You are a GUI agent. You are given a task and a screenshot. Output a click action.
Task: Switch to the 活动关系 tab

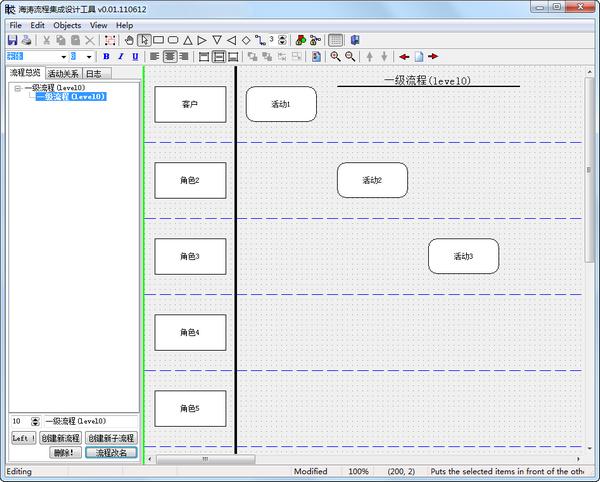coord(63,74)
